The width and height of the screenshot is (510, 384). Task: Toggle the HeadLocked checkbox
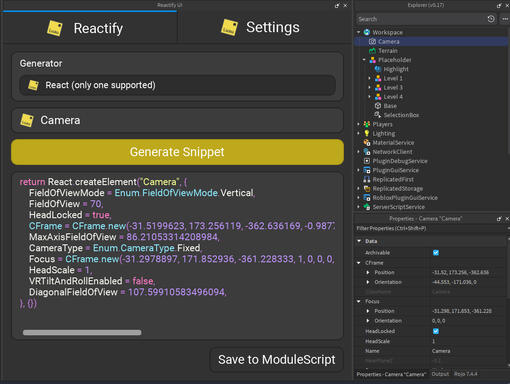(x=436, y=331)
